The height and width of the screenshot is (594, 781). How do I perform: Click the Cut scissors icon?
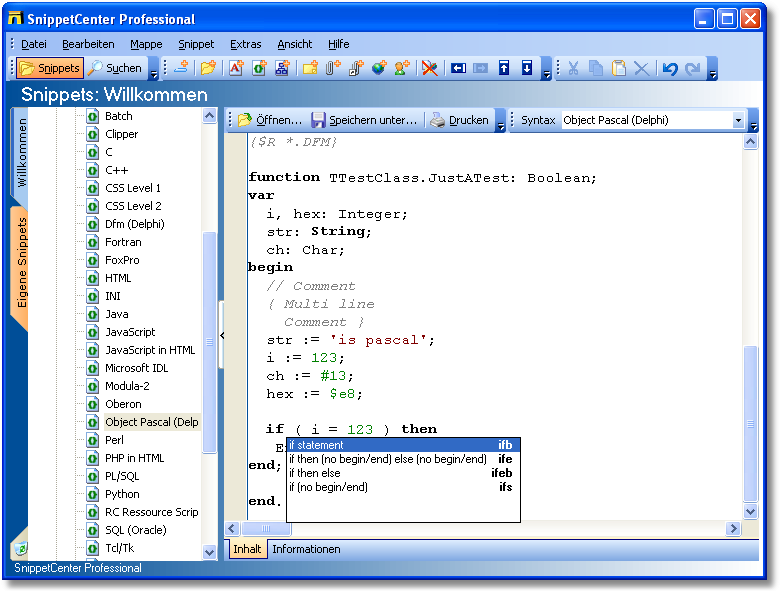(x=573, y=68)
